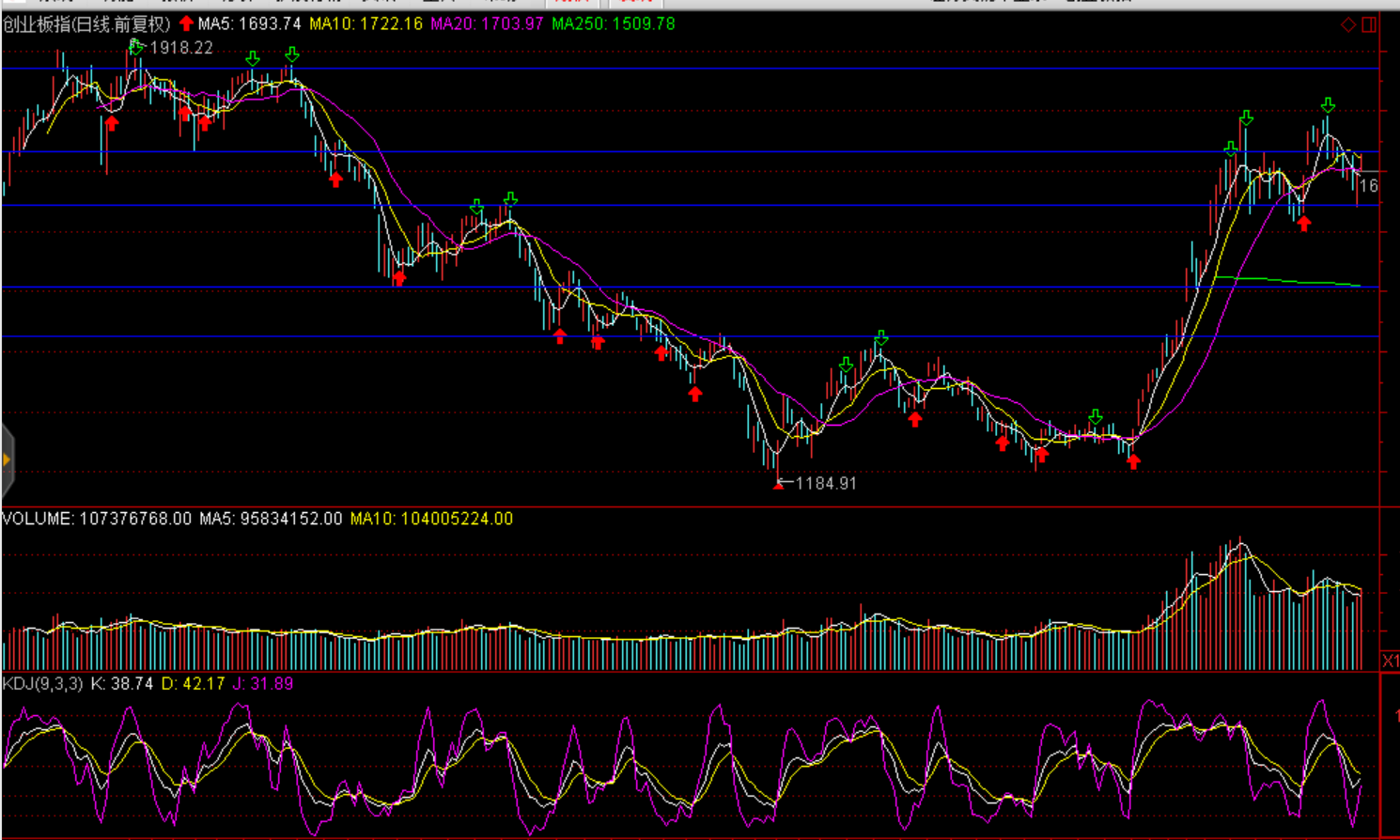1400x840 pixels.
Task: Open the KDJ(9,3,3) indicator parameters label
Action: tap(42, 684)
